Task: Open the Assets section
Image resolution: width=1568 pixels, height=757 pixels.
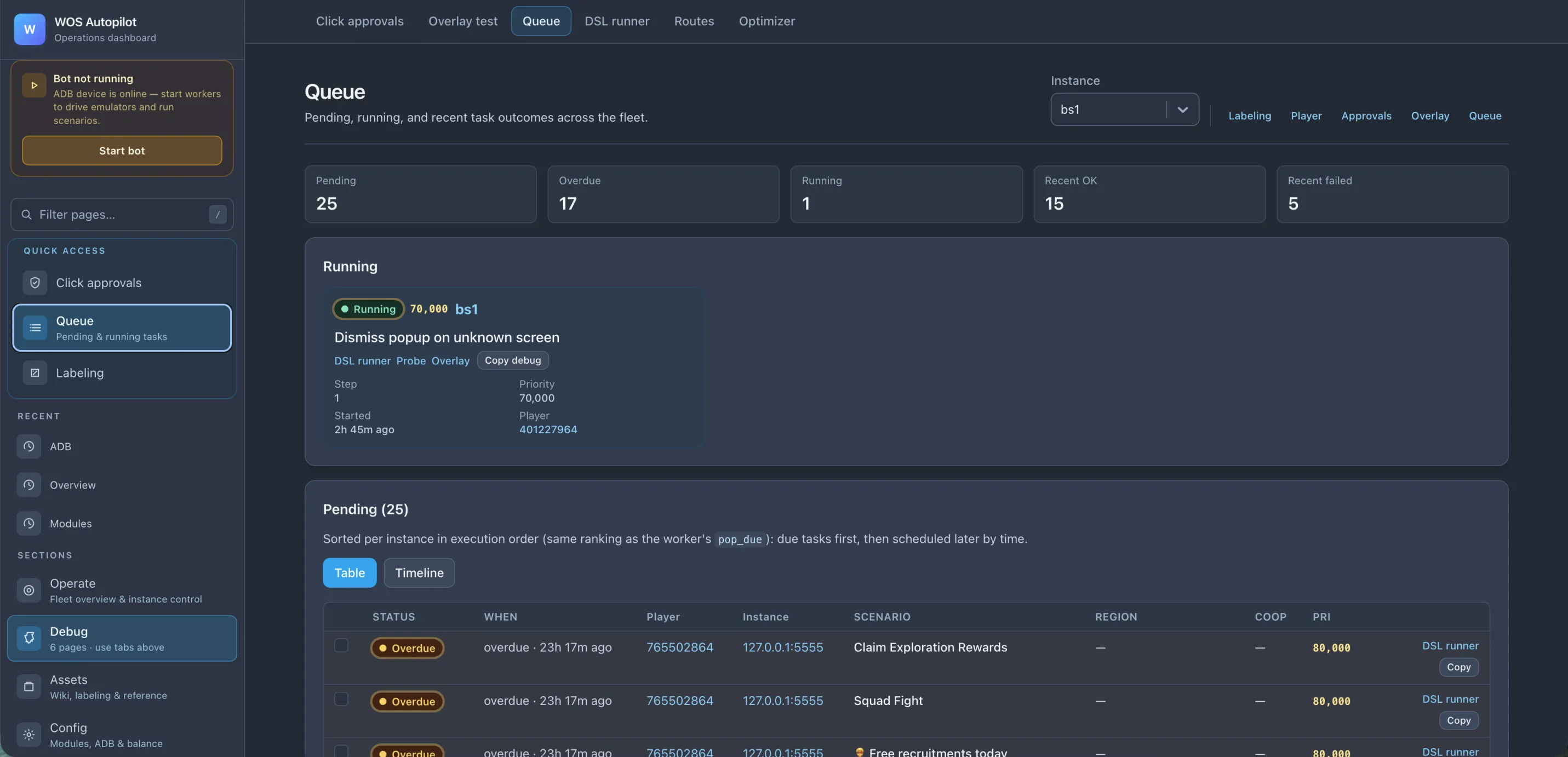Action: pos(122,686)
